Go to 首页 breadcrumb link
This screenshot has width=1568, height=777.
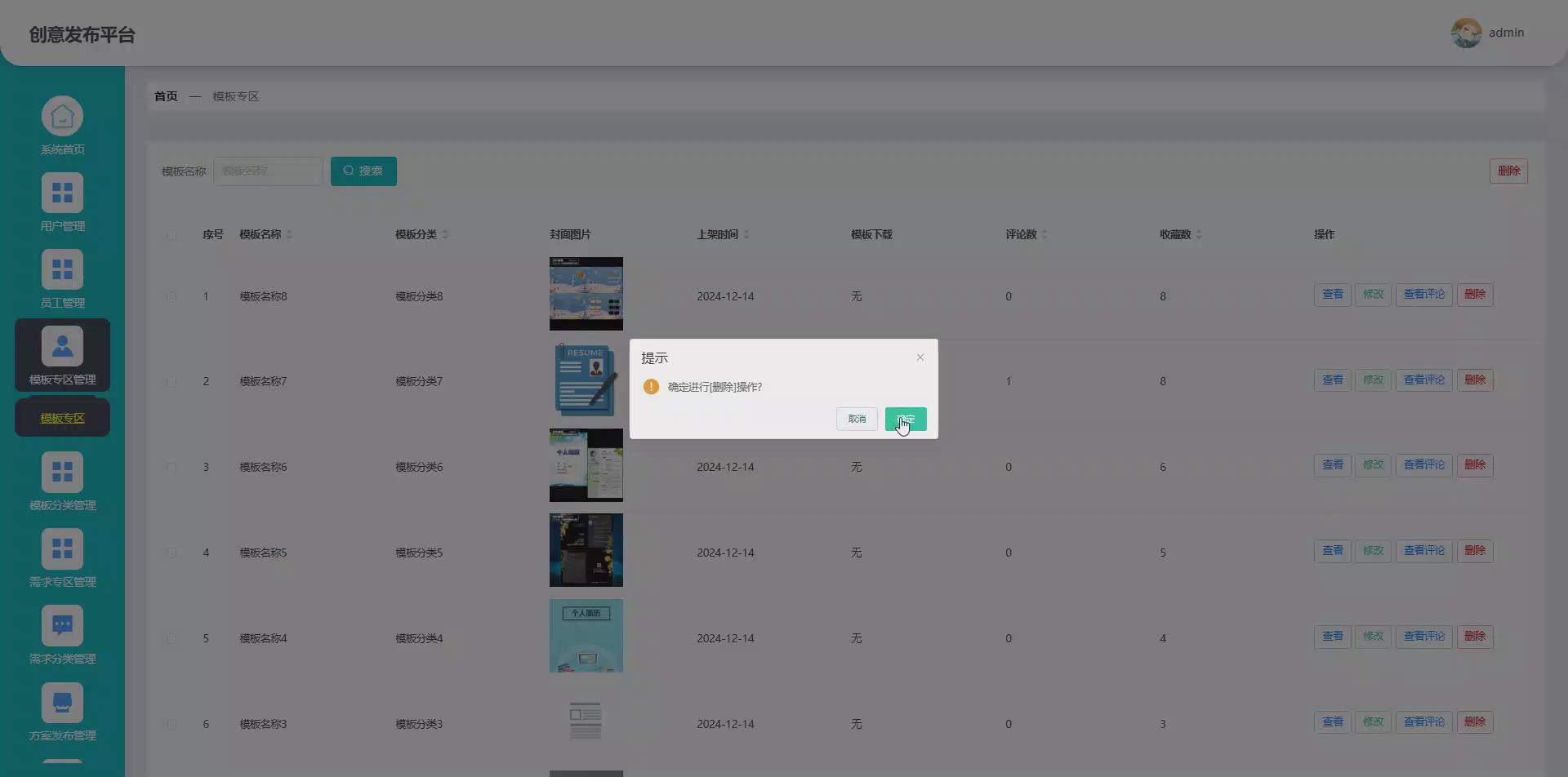point(166,96)
